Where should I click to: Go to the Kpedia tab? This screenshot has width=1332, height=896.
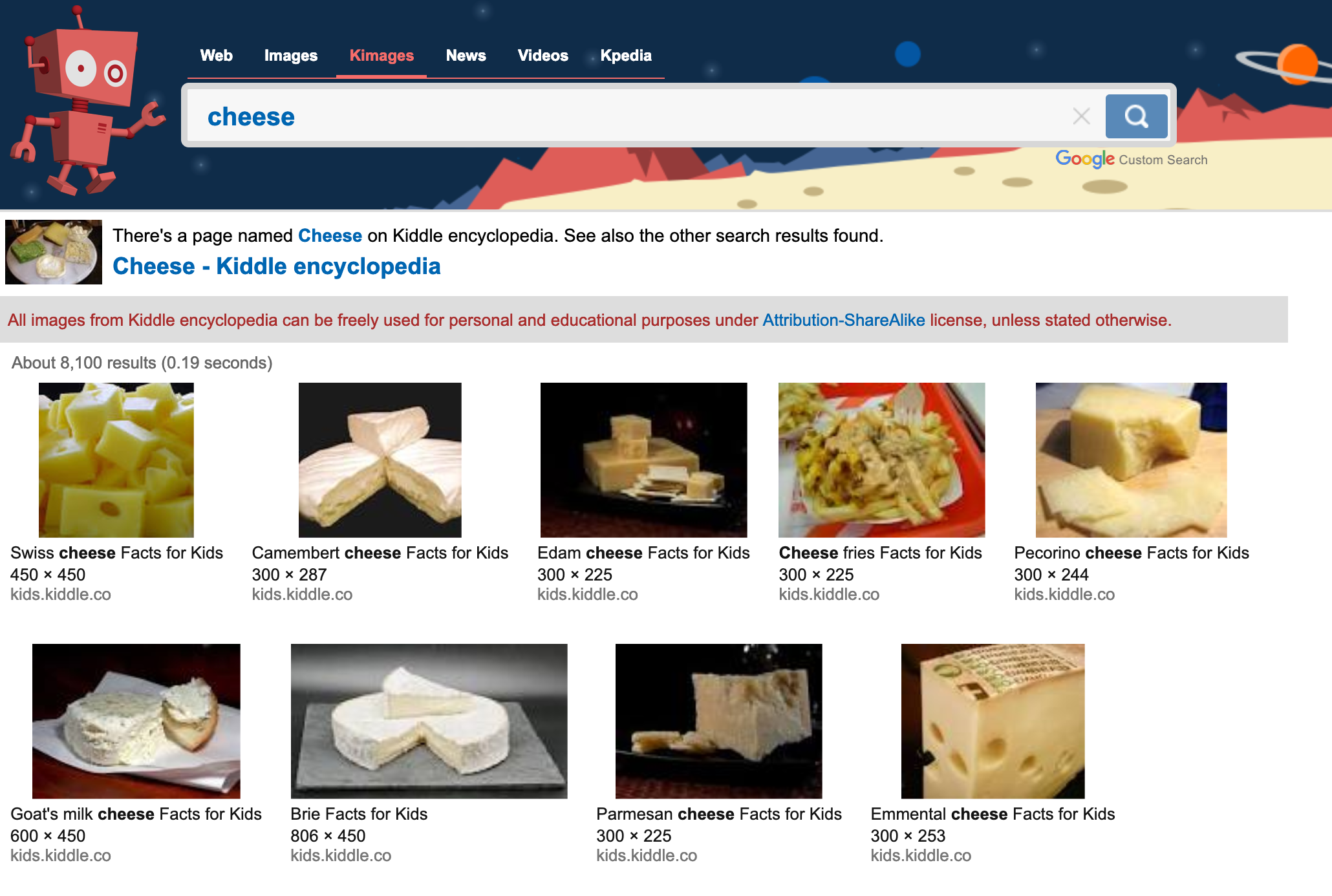625,56
